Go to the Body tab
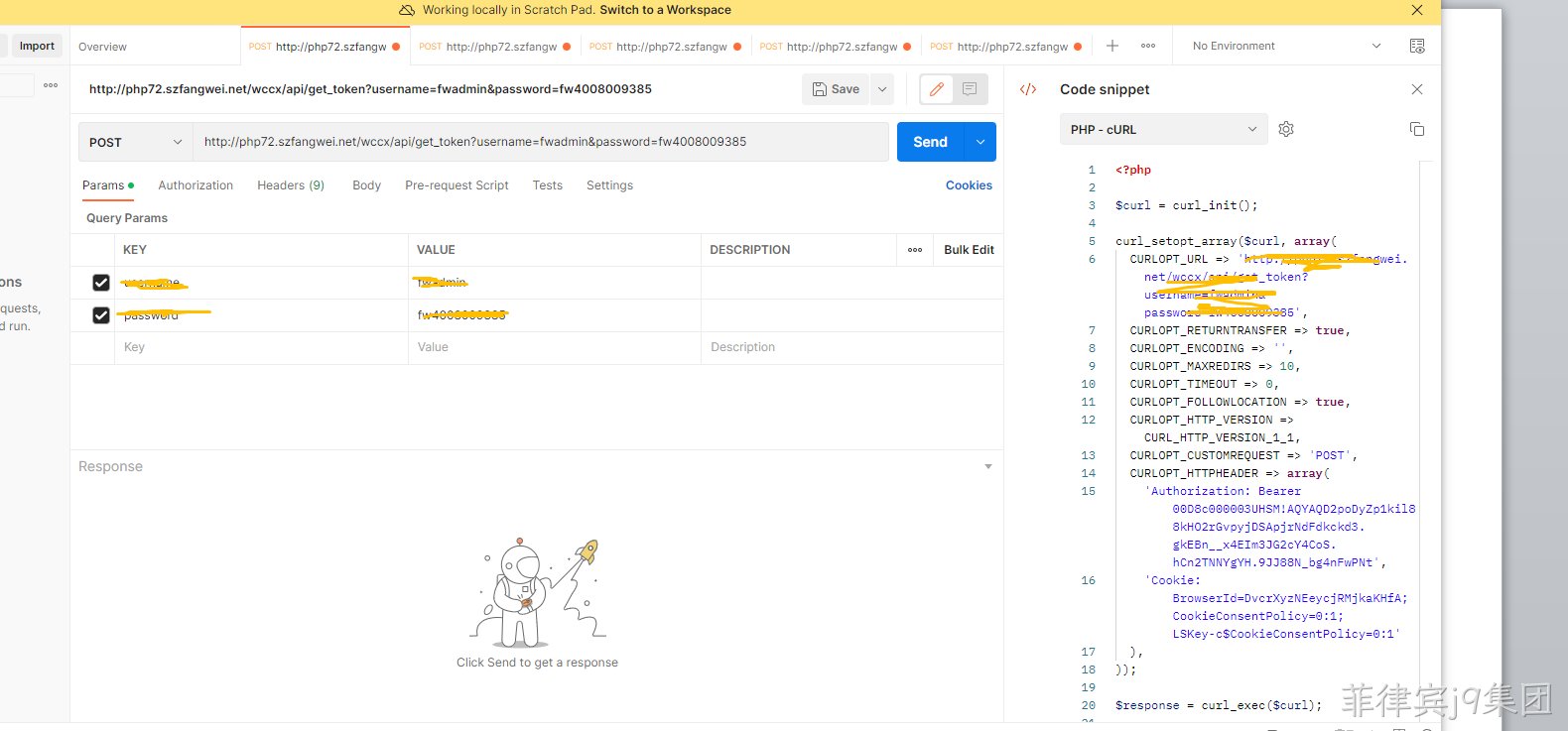 click(x=366, y=185)
